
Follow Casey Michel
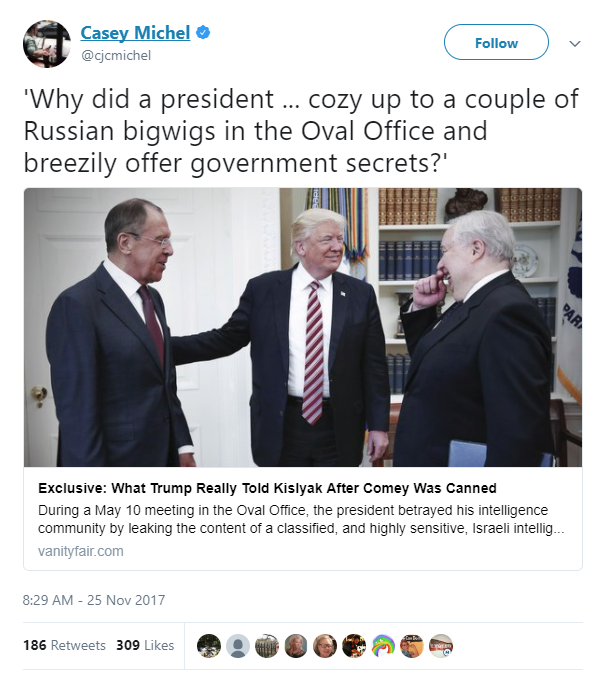[x=496, y=42]
